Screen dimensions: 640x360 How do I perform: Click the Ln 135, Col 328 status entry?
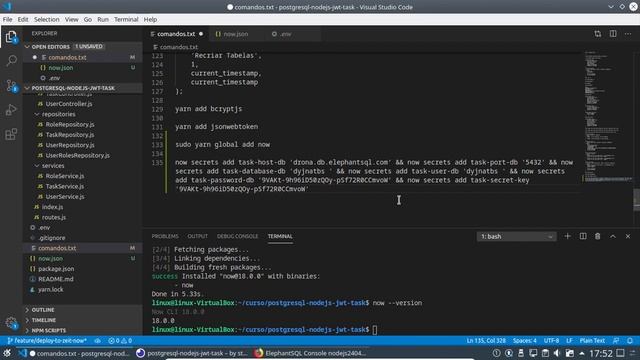coord(486,340)
